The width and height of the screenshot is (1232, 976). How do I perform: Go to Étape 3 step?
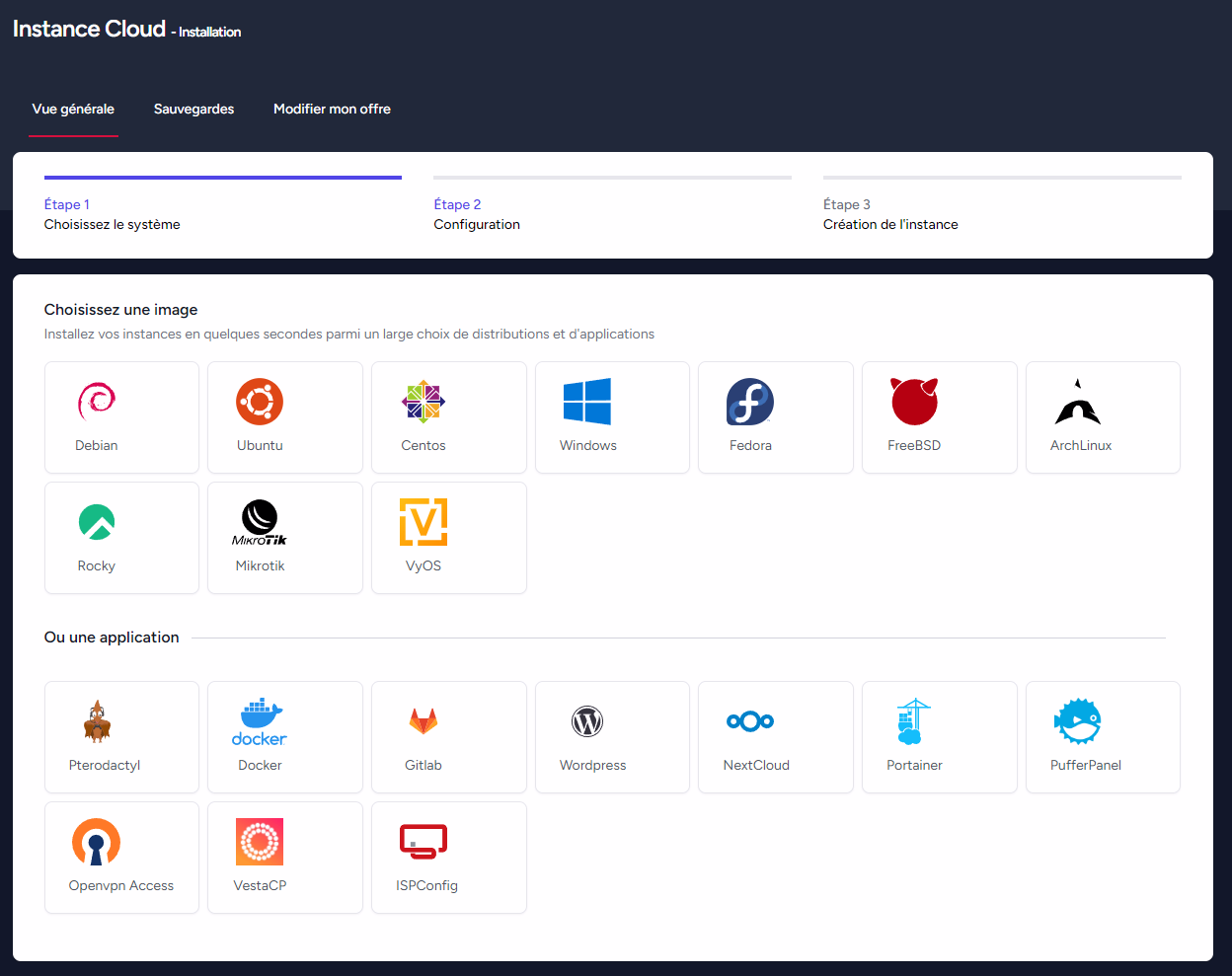[1002, 205]
